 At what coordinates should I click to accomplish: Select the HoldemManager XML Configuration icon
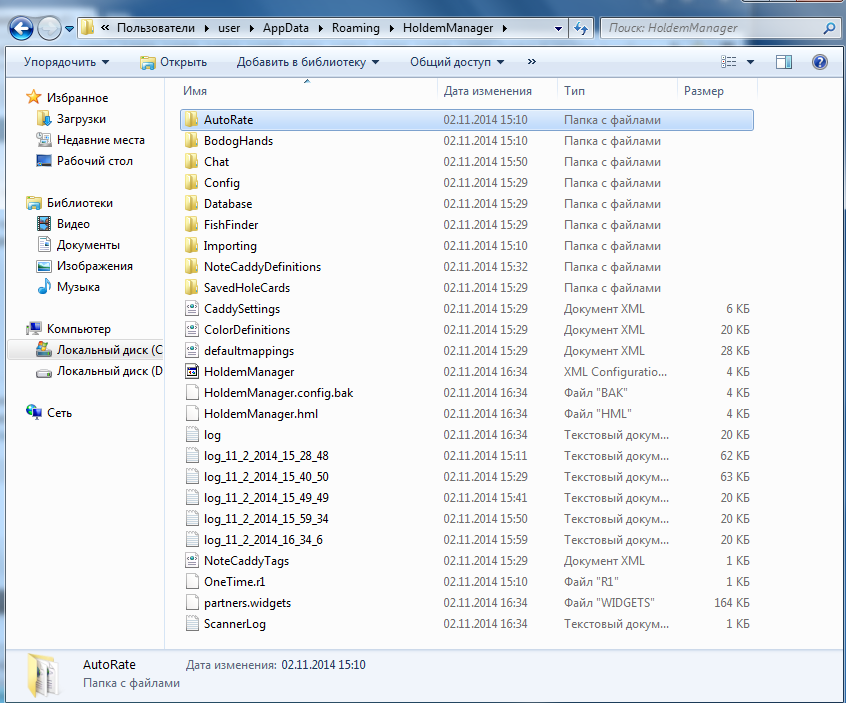[192, 372]
